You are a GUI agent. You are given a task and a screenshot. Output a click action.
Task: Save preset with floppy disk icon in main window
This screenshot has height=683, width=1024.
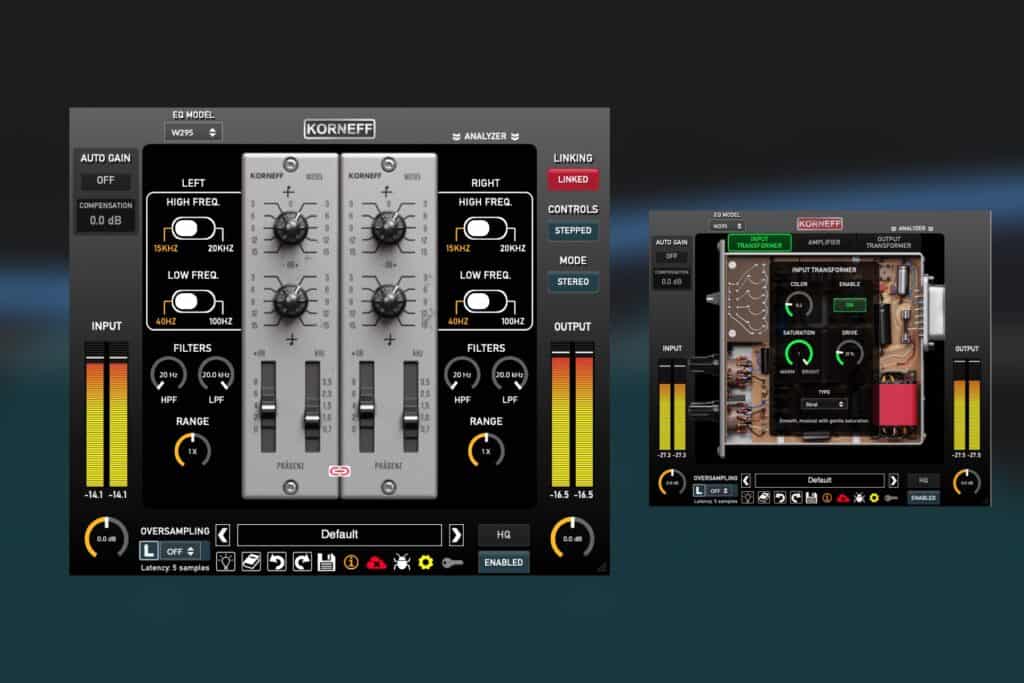327,562
